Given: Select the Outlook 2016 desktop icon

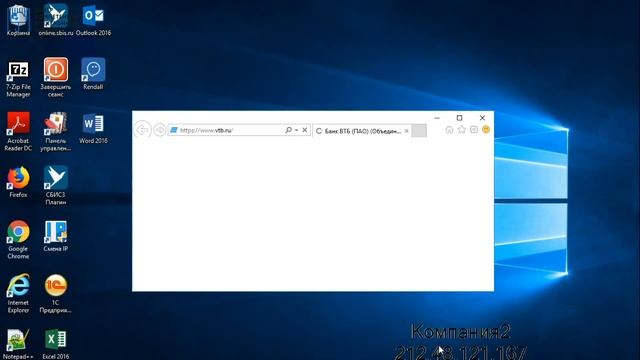Looking at the screenshot, I should [x=93, y=20].
